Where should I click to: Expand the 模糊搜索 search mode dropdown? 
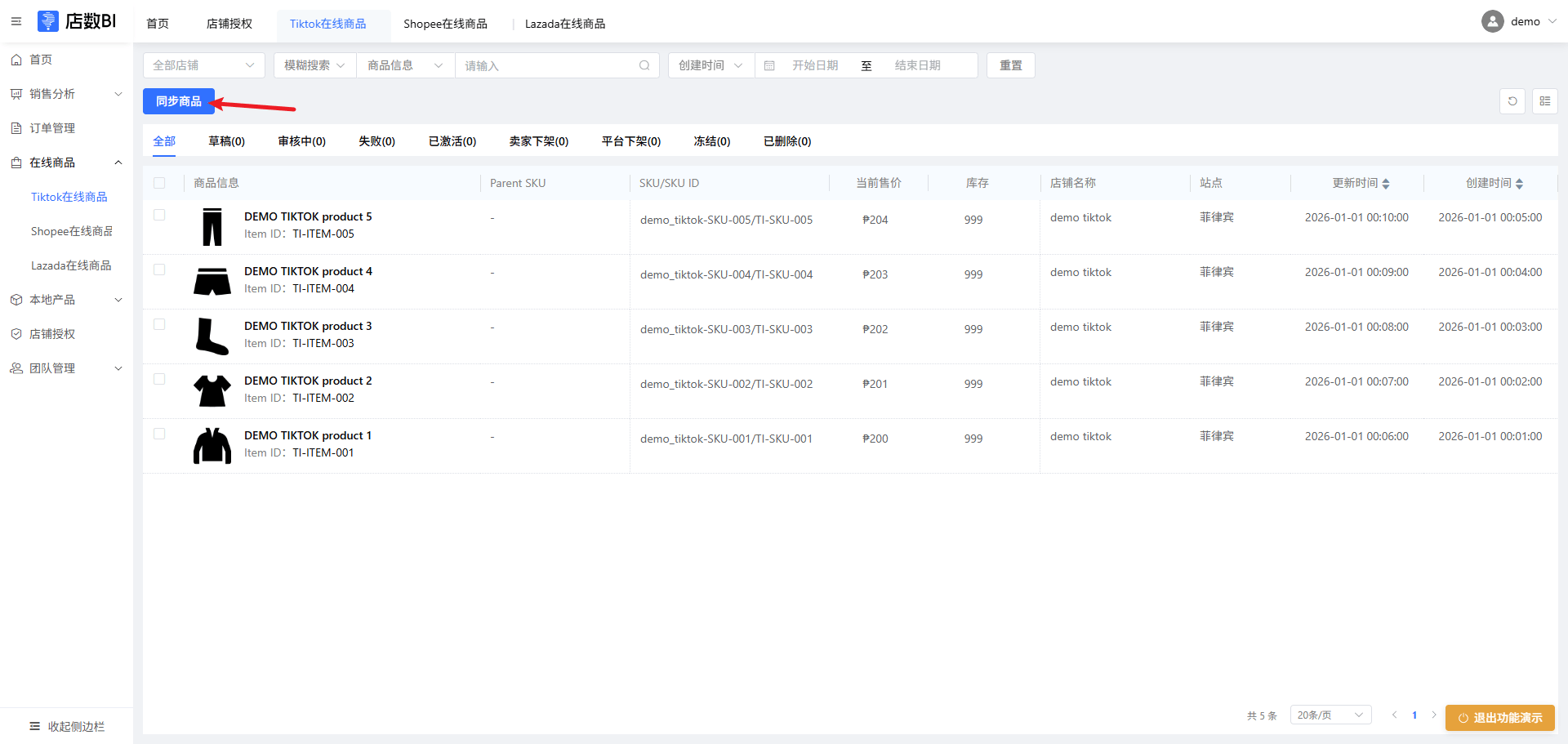point(314,65)
